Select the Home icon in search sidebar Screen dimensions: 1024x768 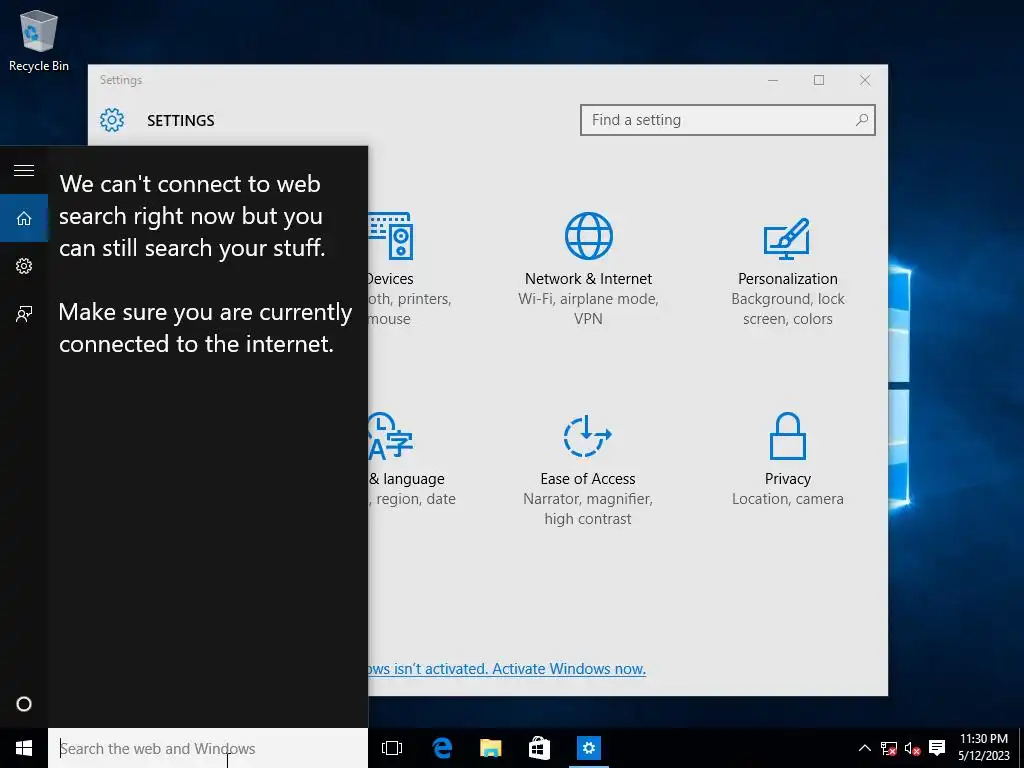point(24,218)
